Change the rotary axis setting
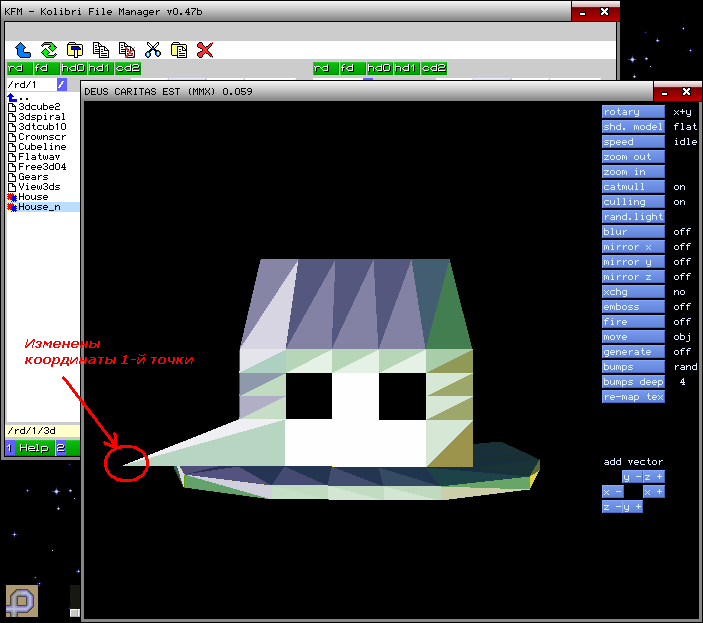 tap(632, 112)
